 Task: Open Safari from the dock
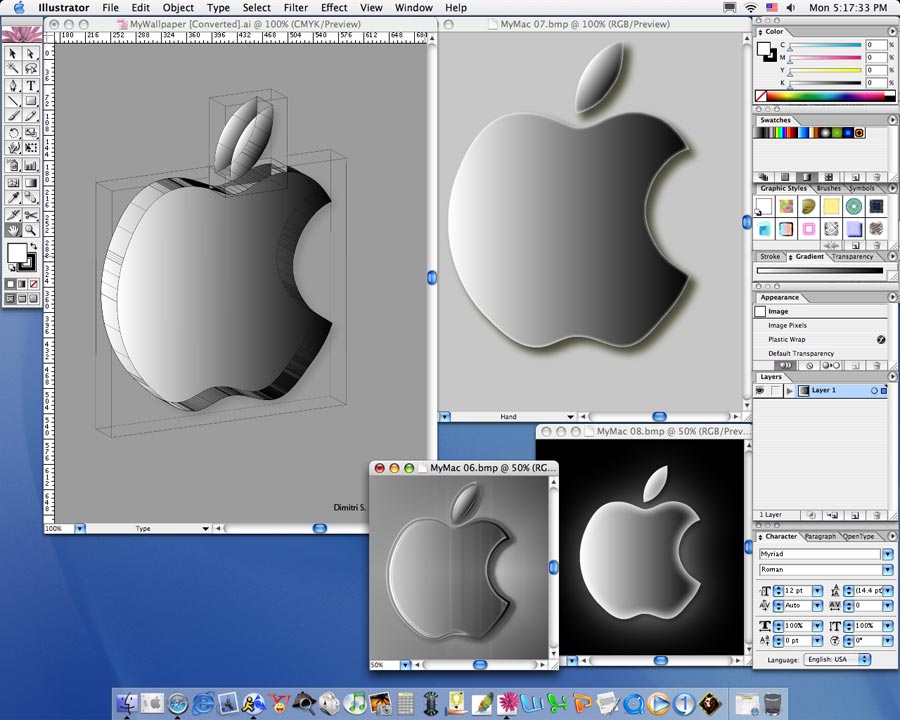(178, 703)
